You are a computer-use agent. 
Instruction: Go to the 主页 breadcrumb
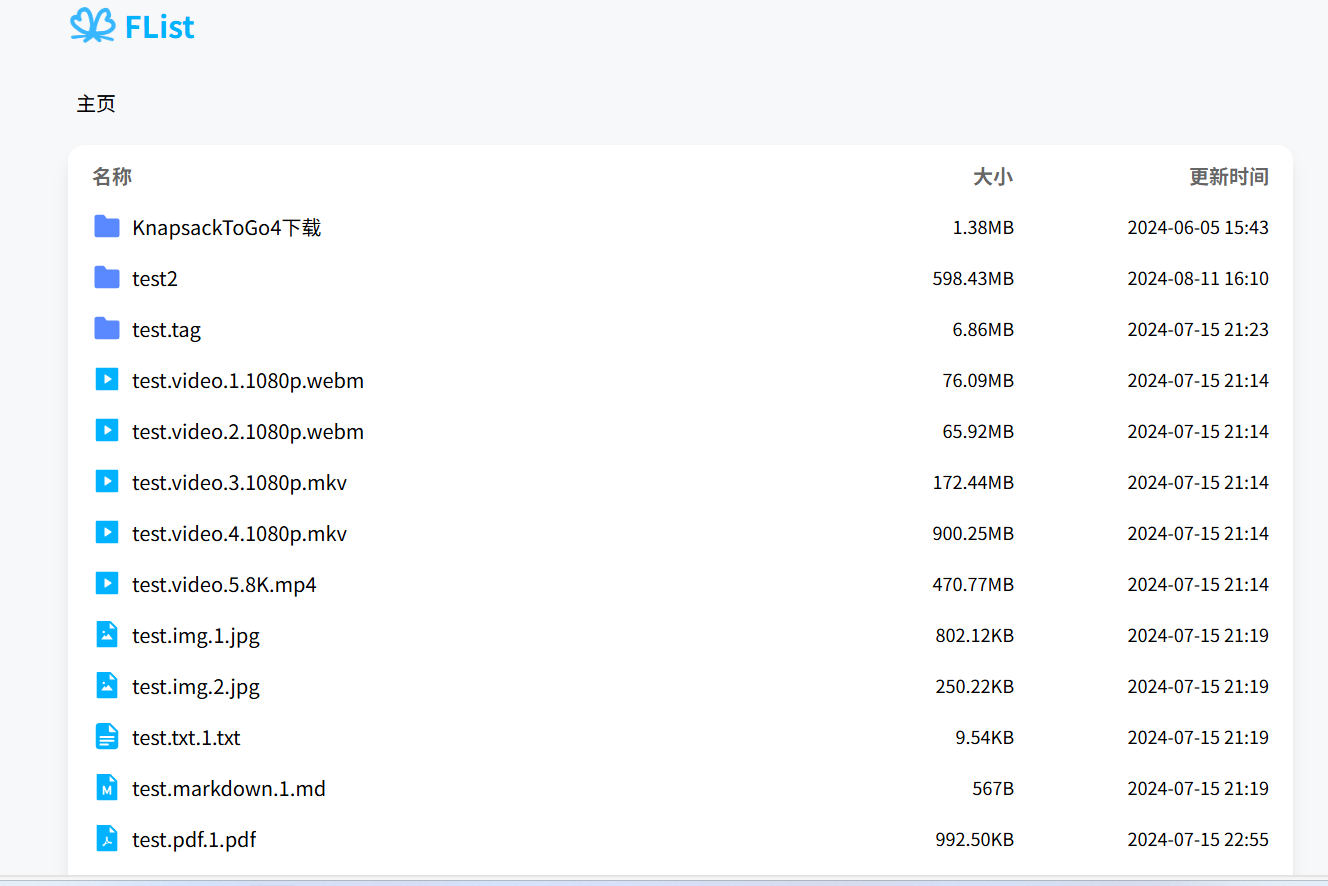(96, 104)
